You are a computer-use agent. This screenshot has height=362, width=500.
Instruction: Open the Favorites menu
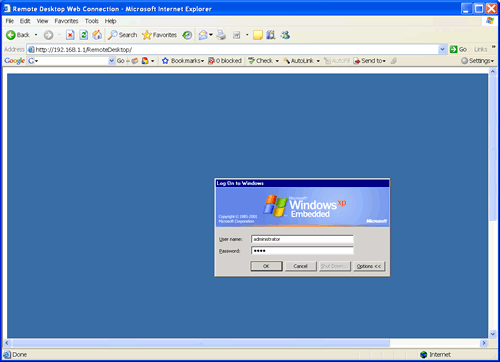click(66, 21)
